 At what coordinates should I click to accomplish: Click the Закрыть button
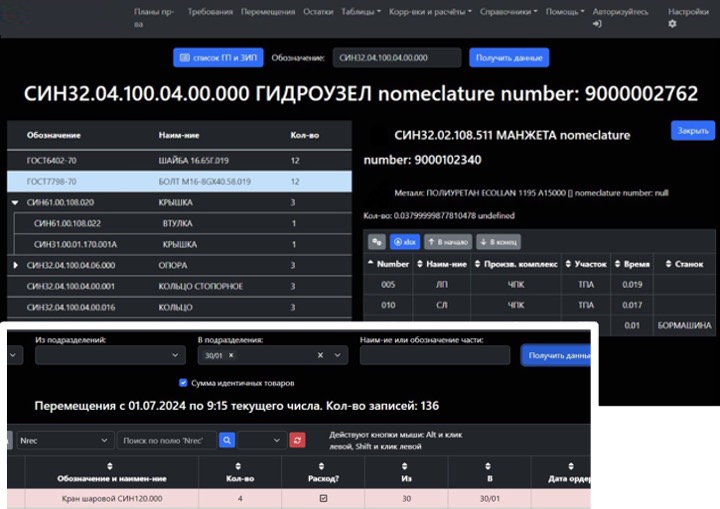[x=692, y=130]
